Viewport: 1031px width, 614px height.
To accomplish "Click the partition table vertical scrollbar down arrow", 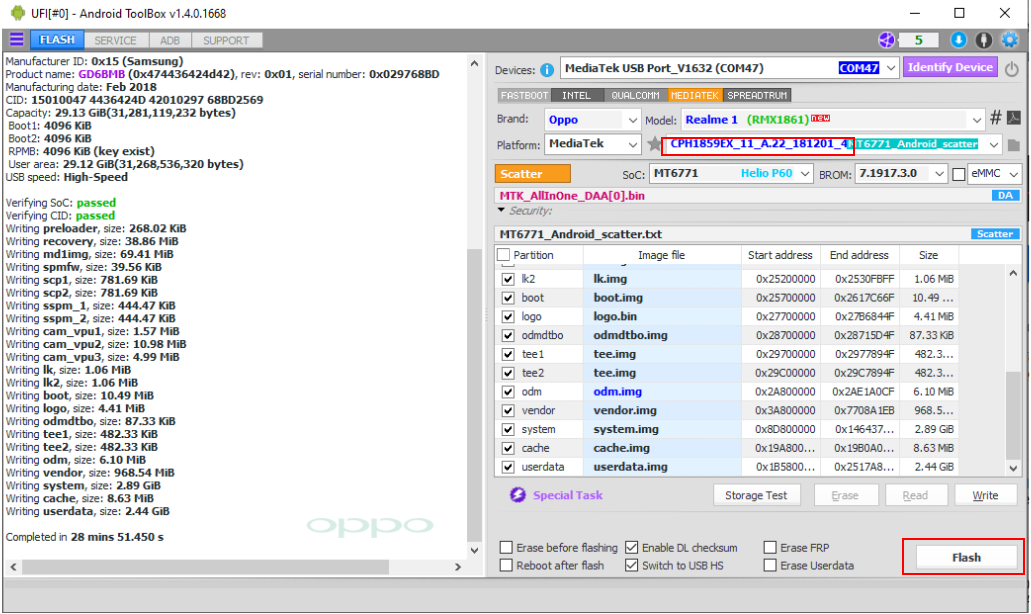I will coord(1013,468).
